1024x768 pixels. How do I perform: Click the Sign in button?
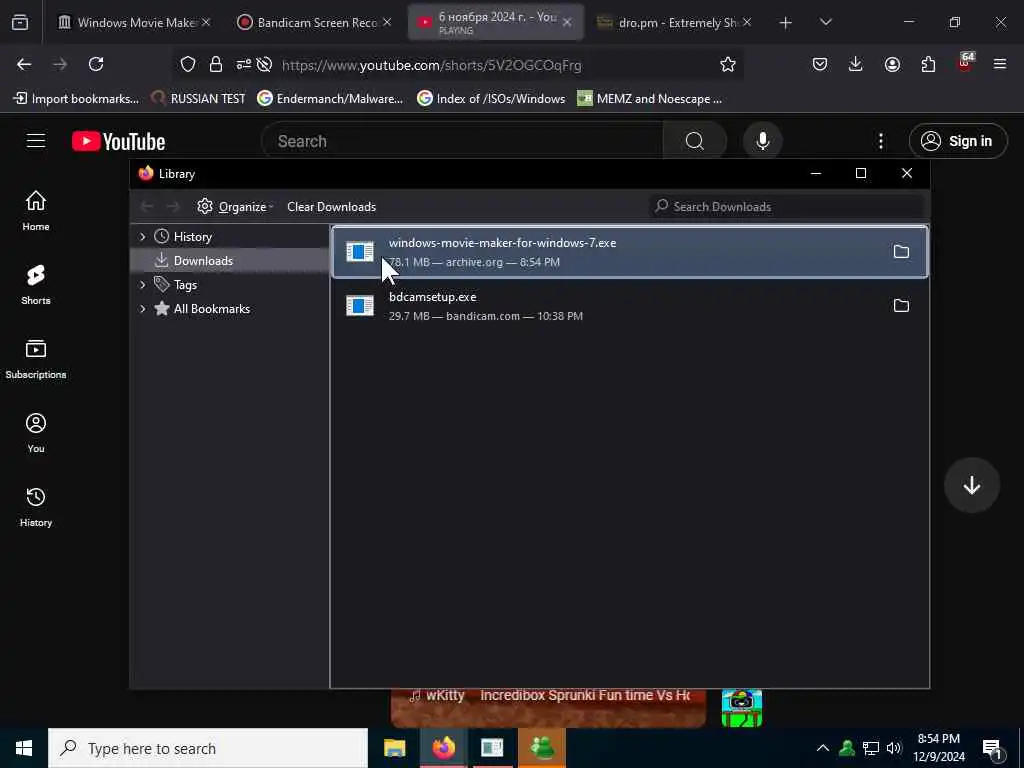point(958,141)
